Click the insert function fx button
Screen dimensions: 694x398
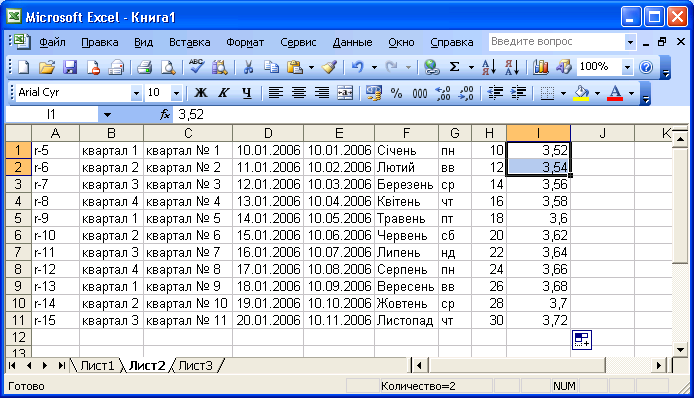click(165, 115)
